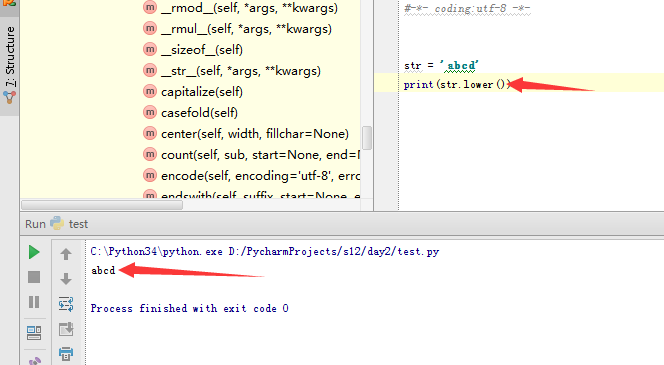Click the 'Run' panel label
664x365 pixels.
pyautogui.click(x=35, y=224)
